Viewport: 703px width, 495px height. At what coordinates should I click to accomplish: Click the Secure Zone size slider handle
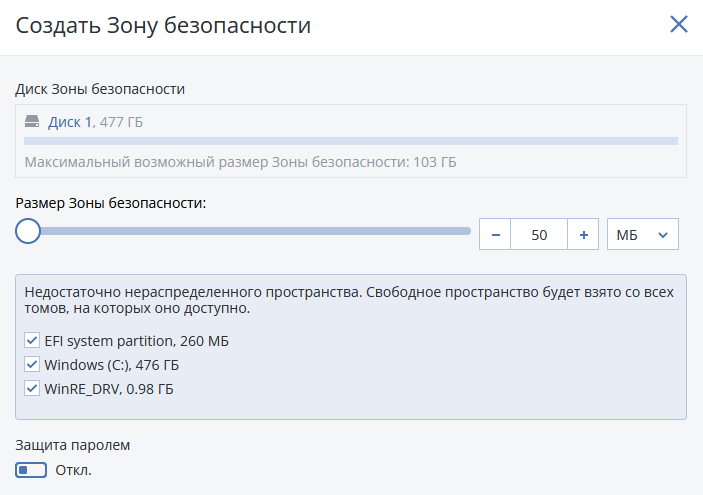point(28,232)
